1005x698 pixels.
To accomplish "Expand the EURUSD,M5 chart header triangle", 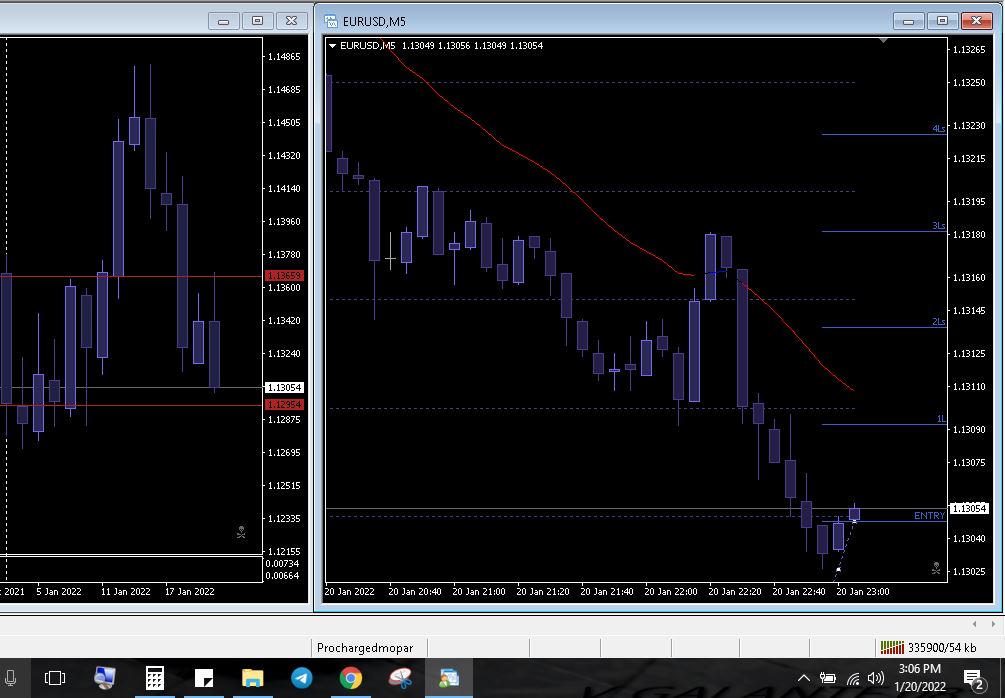I will [333, 45].
